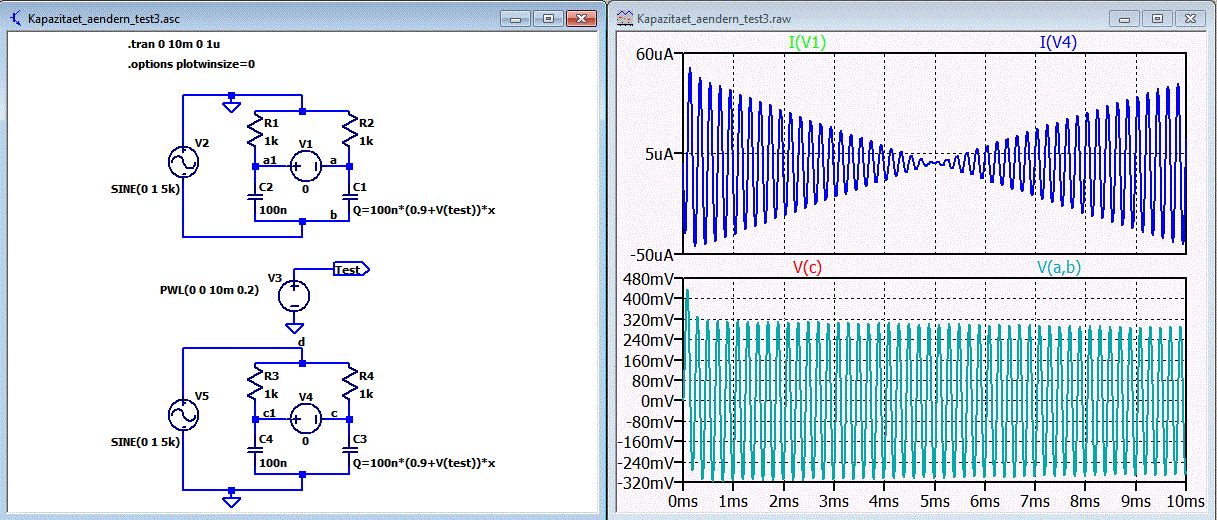The height and width of the screenshot is (520, 1217).
Task: Click the -50uA axis label
Action: [651, 254]
